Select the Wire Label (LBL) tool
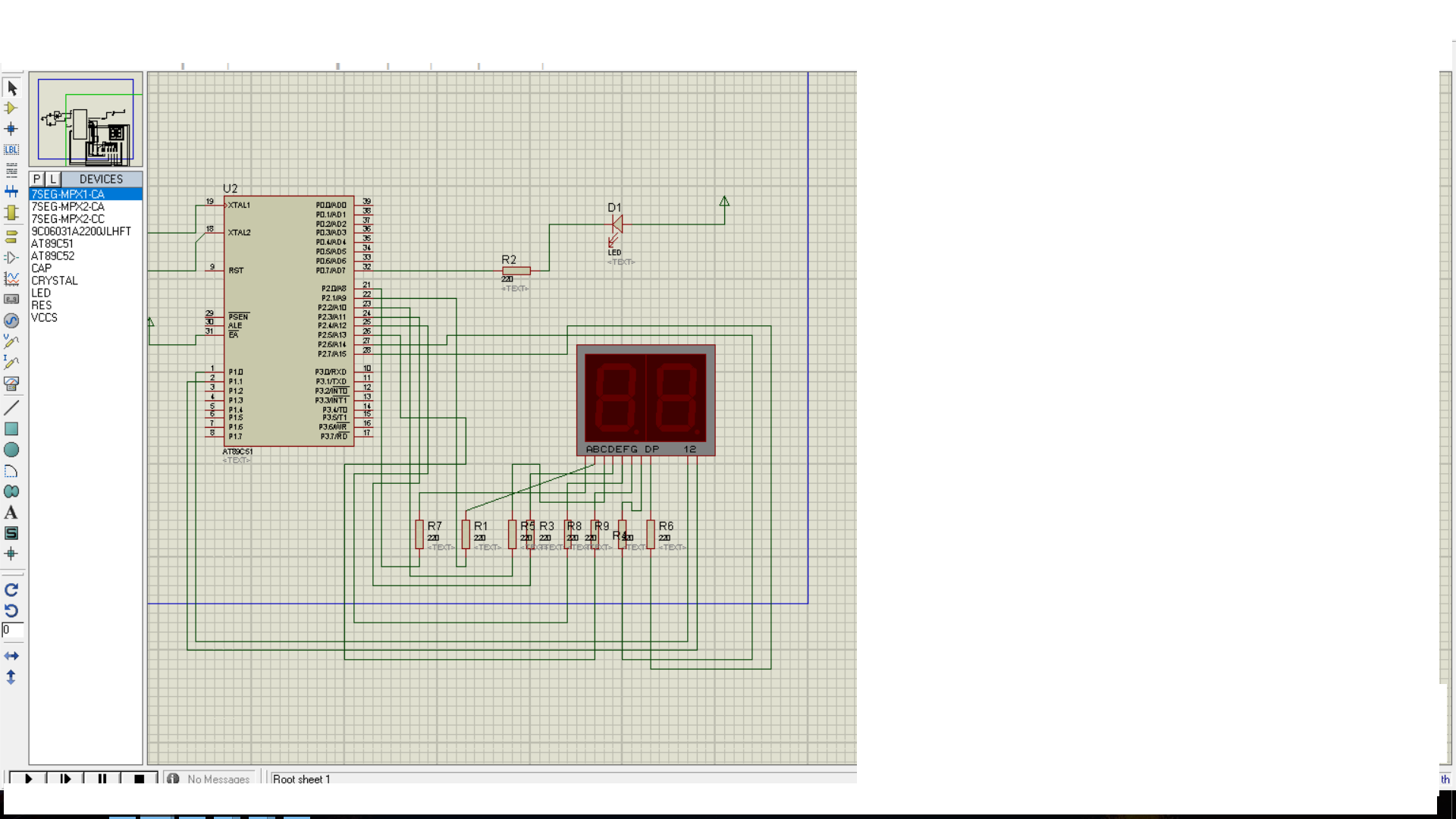The image size is (1456, 819). pyautogui.click(x=11, y=149)
